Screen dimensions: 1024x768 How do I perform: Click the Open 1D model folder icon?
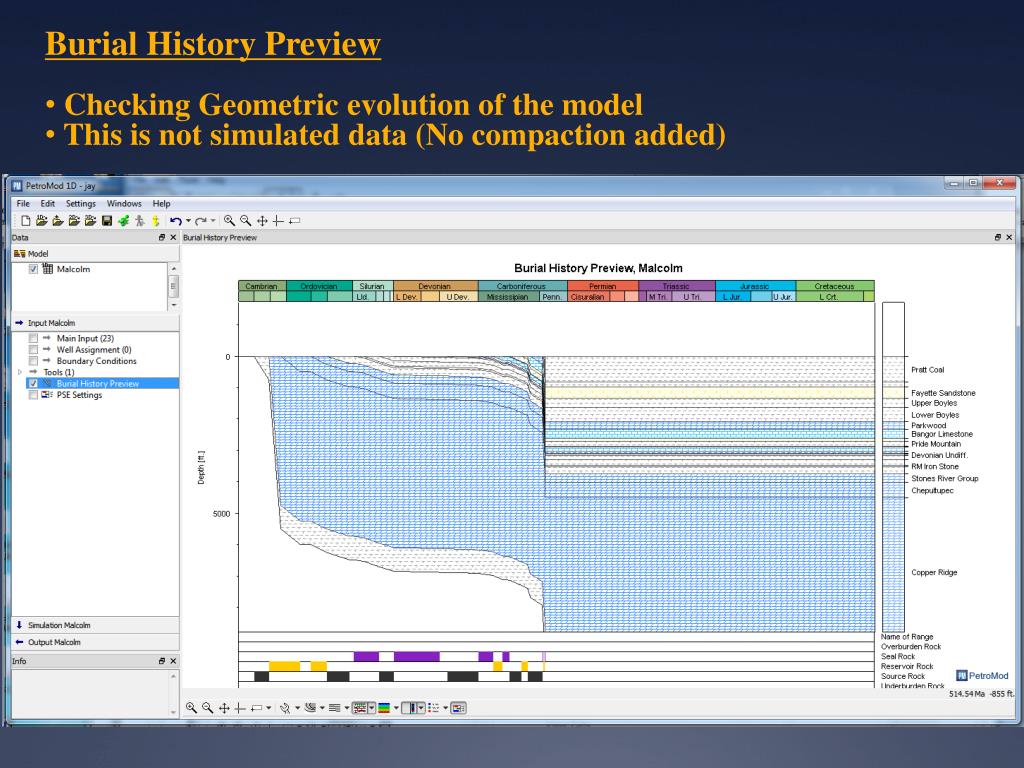pyautogui.click(x=42, y=221)
